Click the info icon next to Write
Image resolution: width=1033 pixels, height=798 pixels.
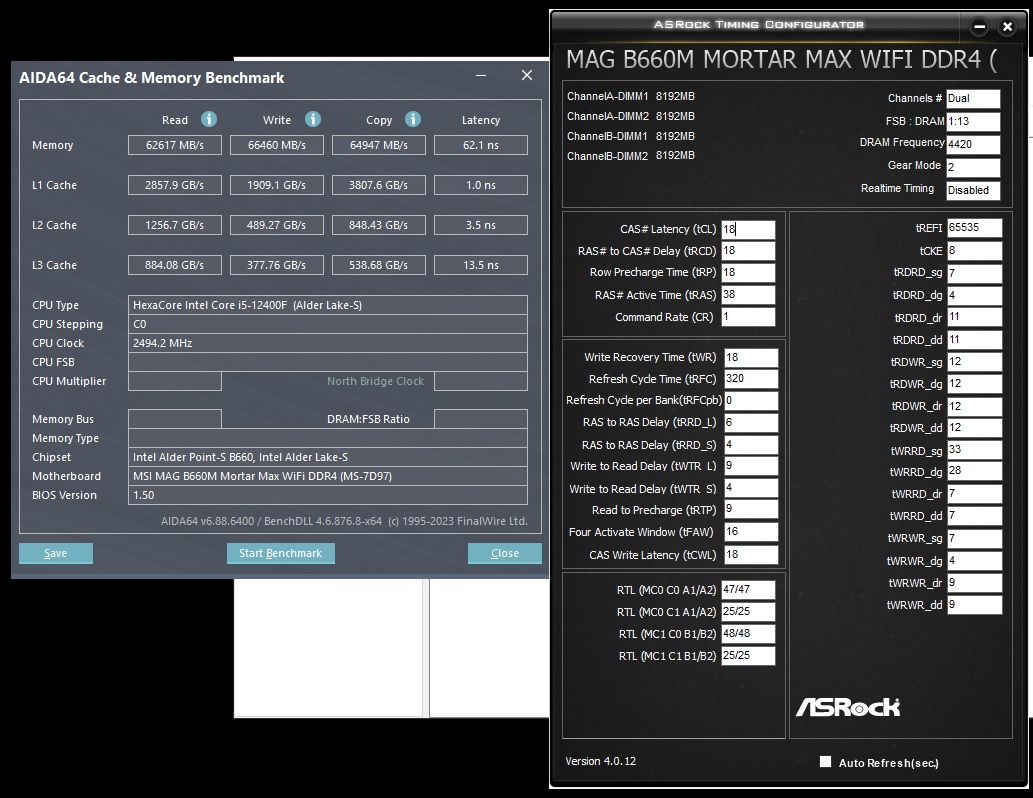[x=313, y=119]
